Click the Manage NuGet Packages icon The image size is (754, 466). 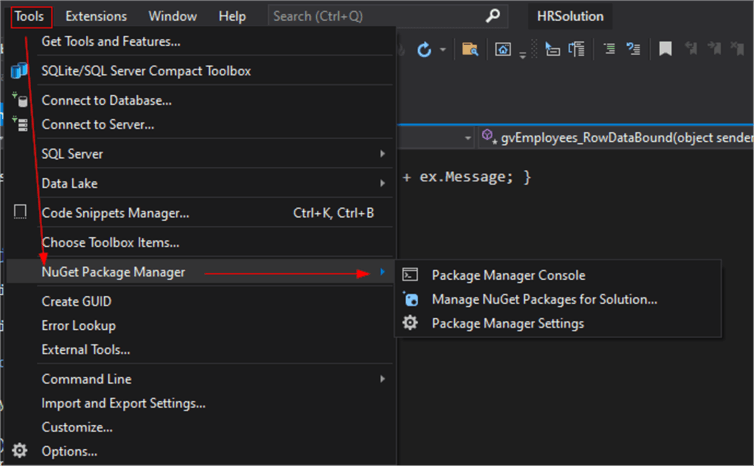(410, 299)
